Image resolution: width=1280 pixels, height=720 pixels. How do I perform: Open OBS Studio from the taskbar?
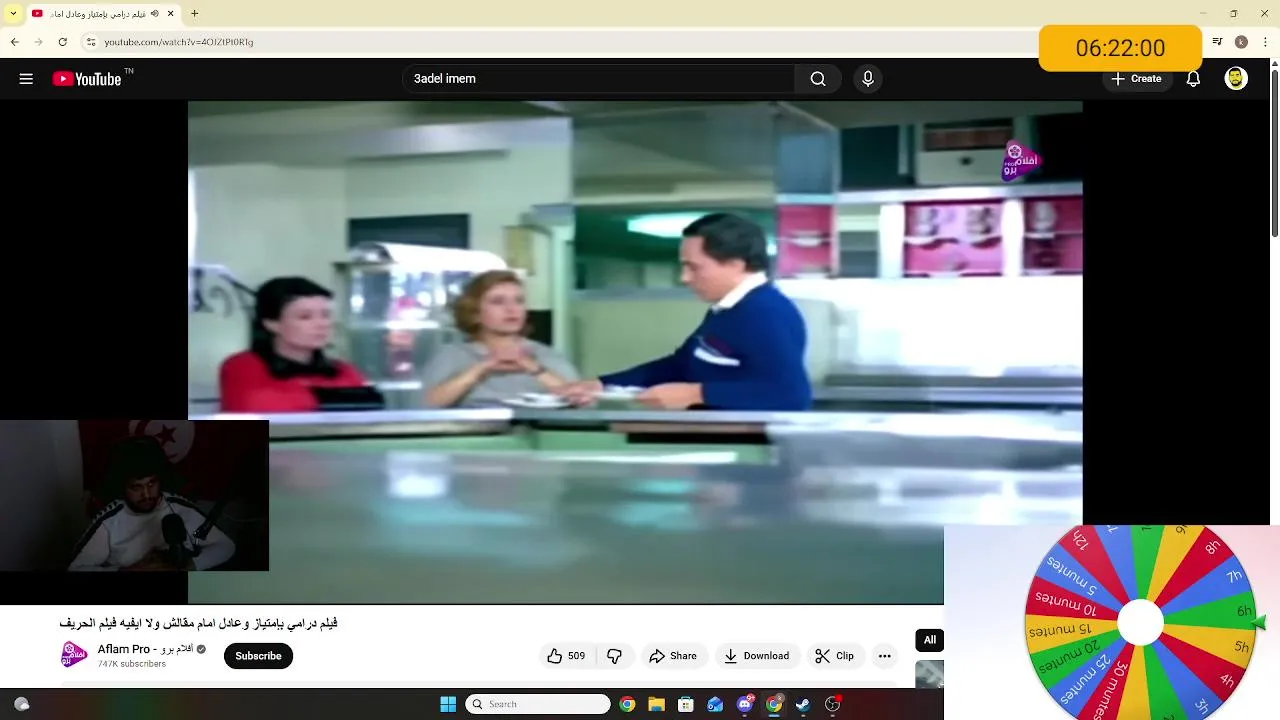pos(833,704)
